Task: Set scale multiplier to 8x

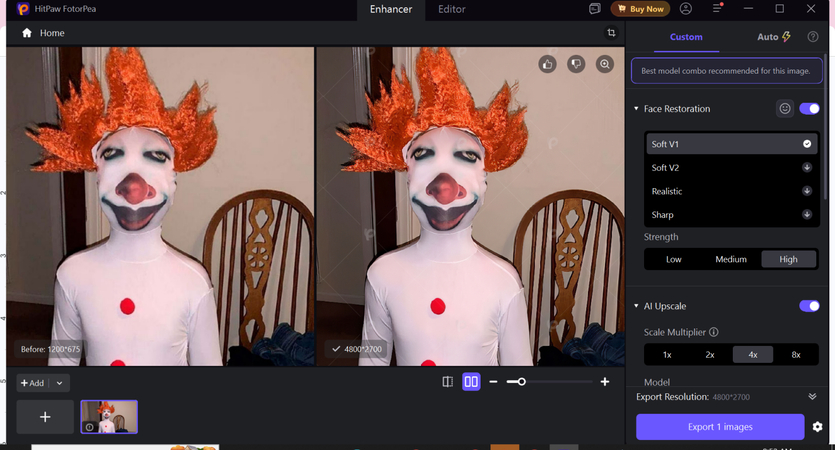Action: click(x=796, y=355)
